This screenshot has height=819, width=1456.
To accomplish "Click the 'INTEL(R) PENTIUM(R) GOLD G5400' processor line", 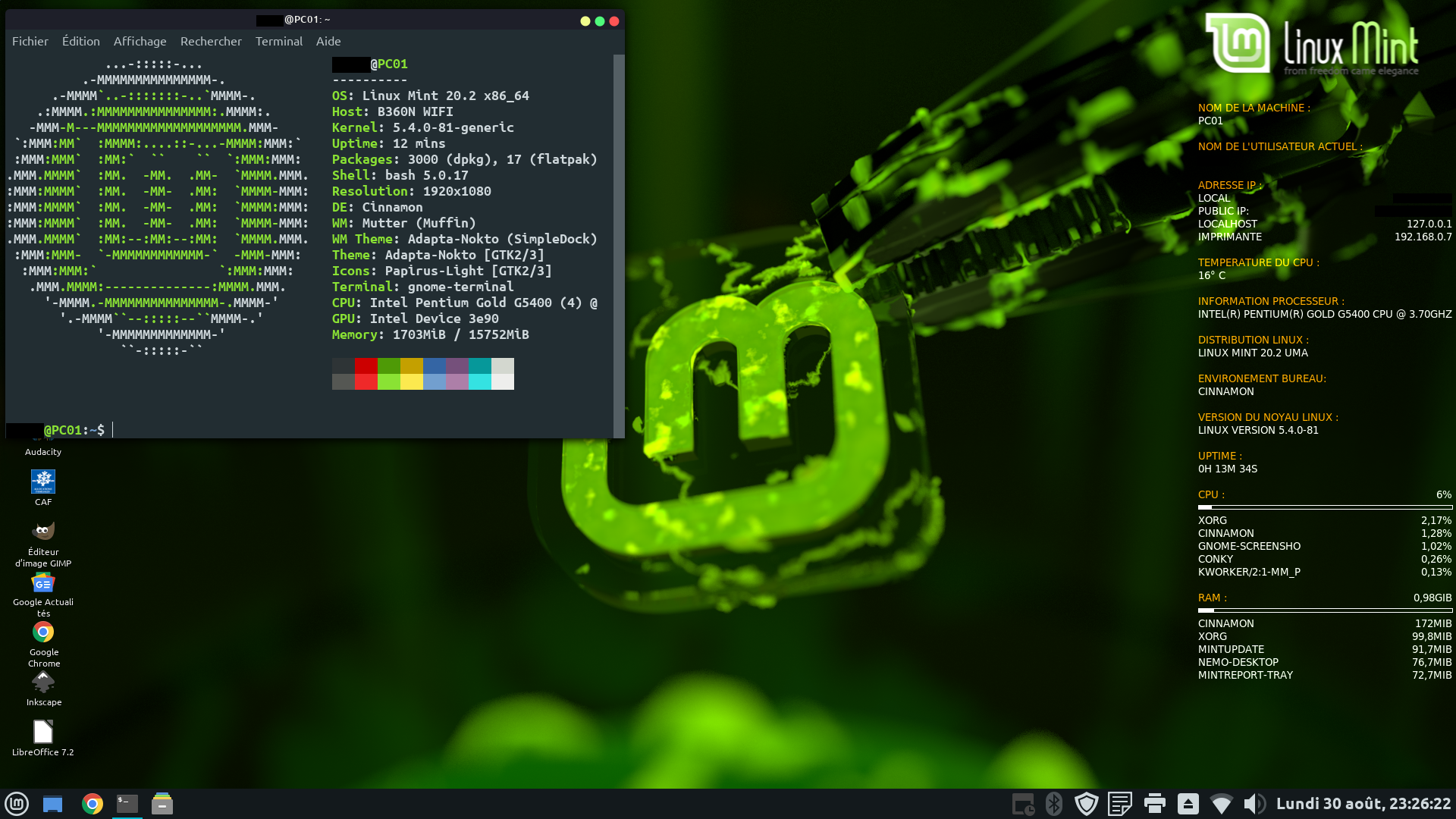I will (x=1325, y=314).
